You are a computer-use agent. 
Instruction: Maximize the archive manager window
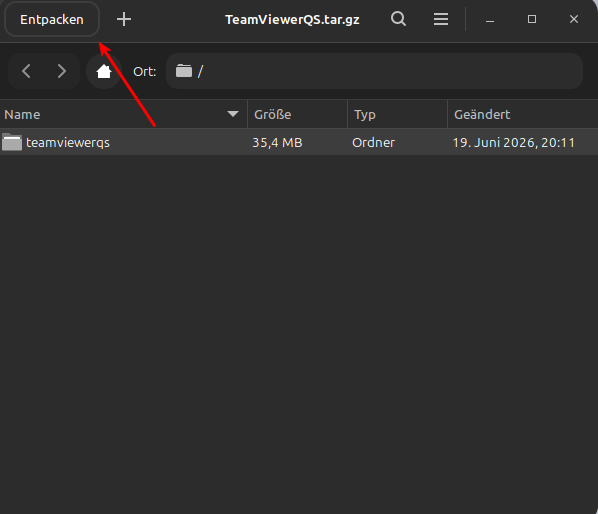tap(532, 19)
